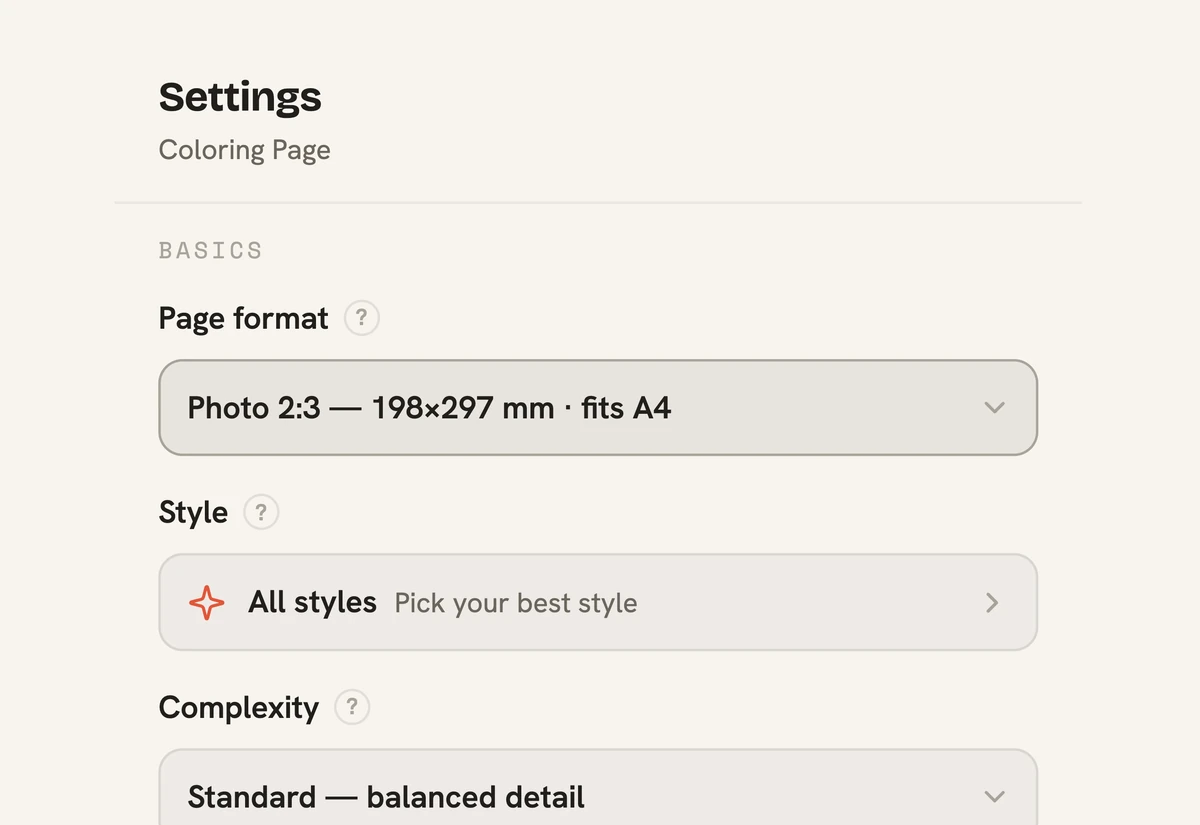Open the Complexity Standard dropdown
Image resolution: width=1200 pixels, height=825 pixels.
(x=598, y=787)
